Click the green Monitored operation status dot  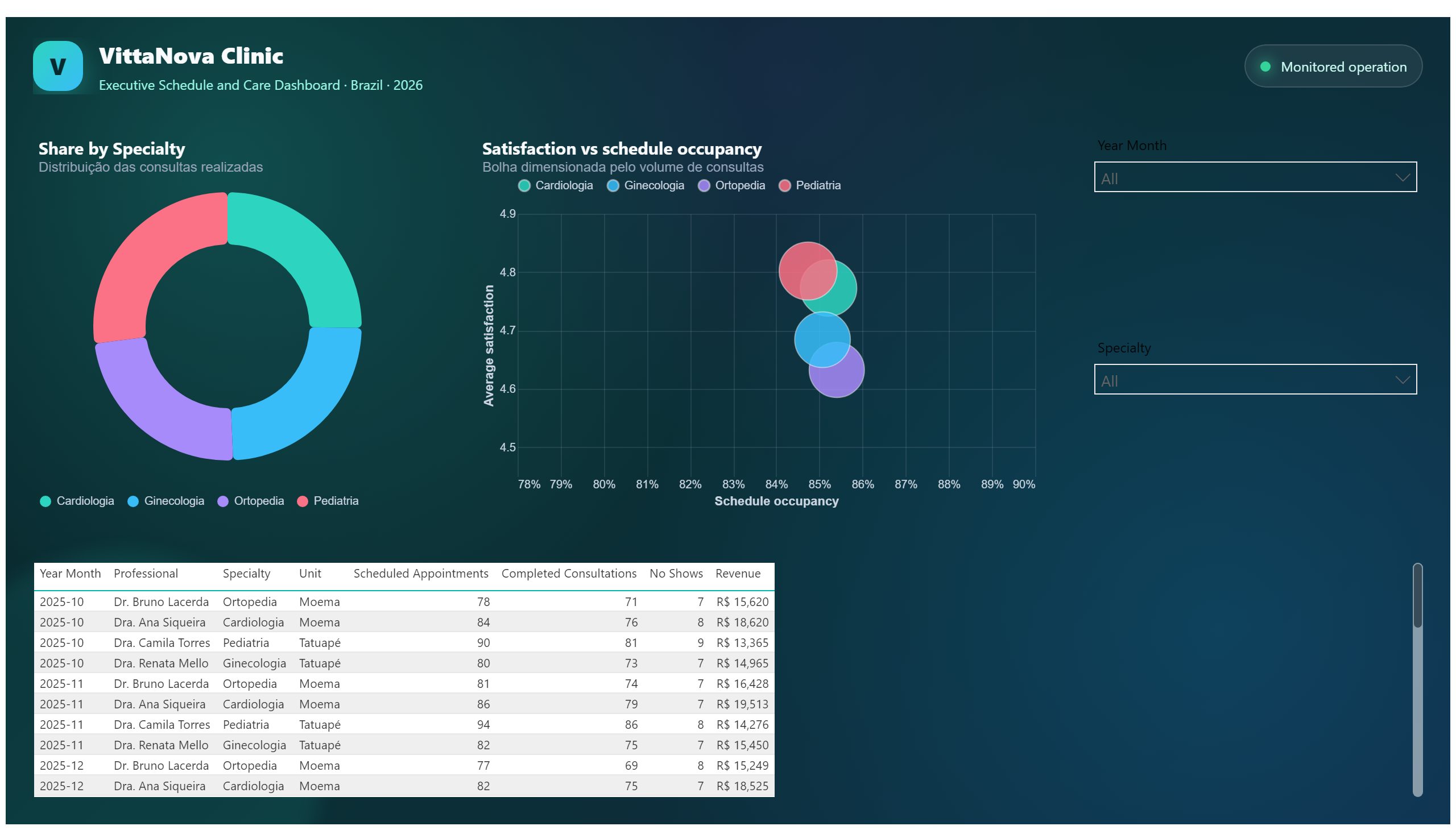tap(1264, 67)
